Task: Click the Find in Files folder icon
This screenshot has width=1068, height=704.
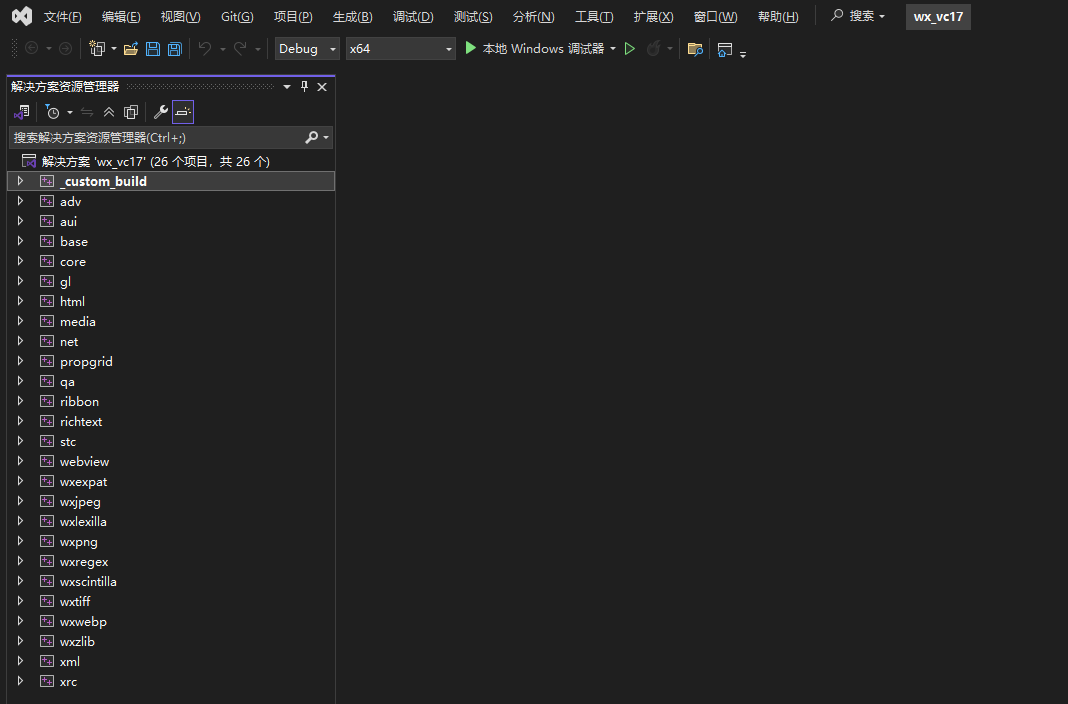Action: [x=695, y=49]
